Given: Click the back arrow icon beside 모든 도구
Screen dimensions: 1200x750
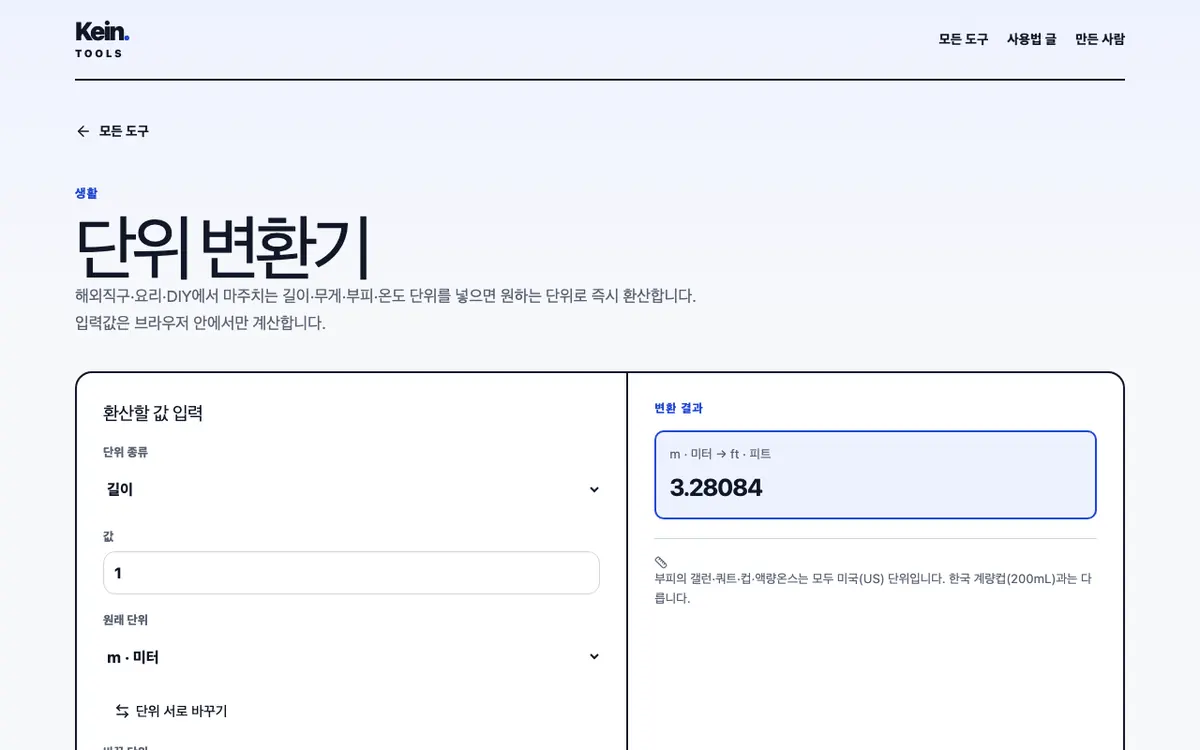Looking at the screenshot, I should [x=83, y=131].
